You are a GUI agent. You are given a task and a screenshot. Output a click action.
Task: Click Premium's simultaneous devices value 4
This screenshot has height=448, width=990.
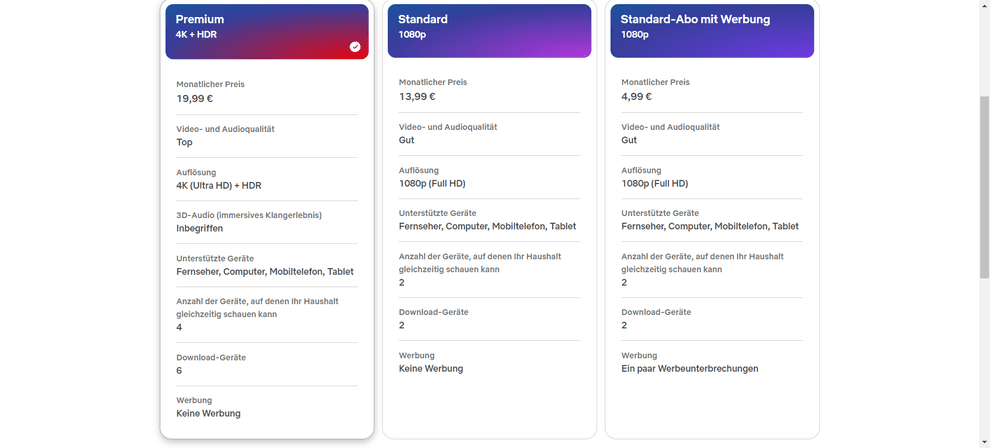(x=179, y=328)
